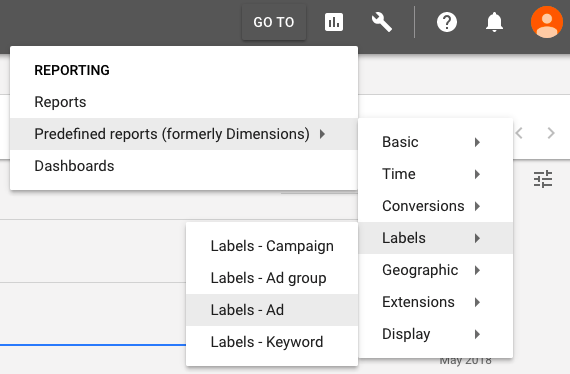
Task: Open the Tools wrench icon
Action: click(x=381, y=22)
